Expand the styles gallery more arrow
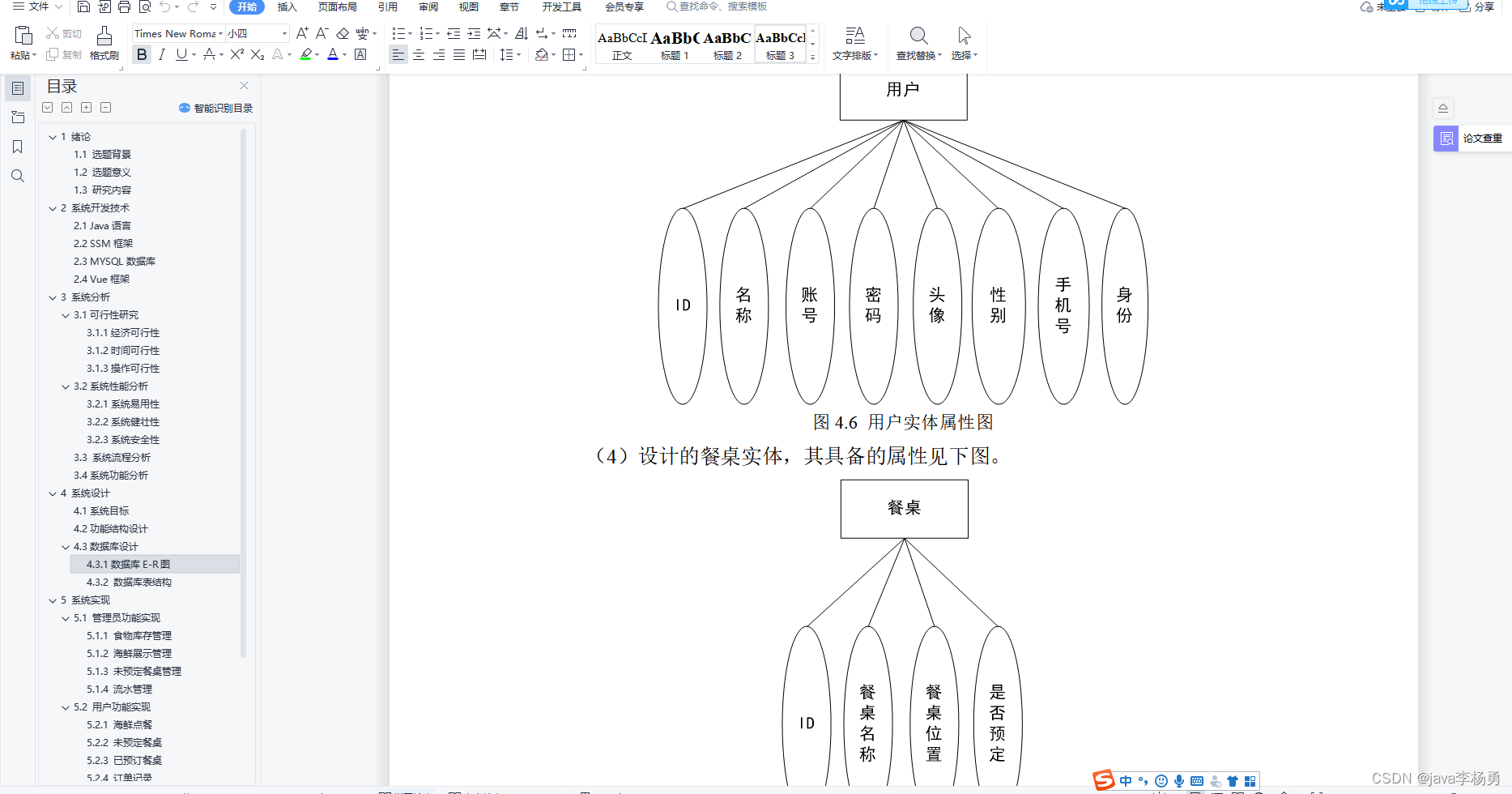Screen dimensions: 1512x794 (x=813, y=58)
